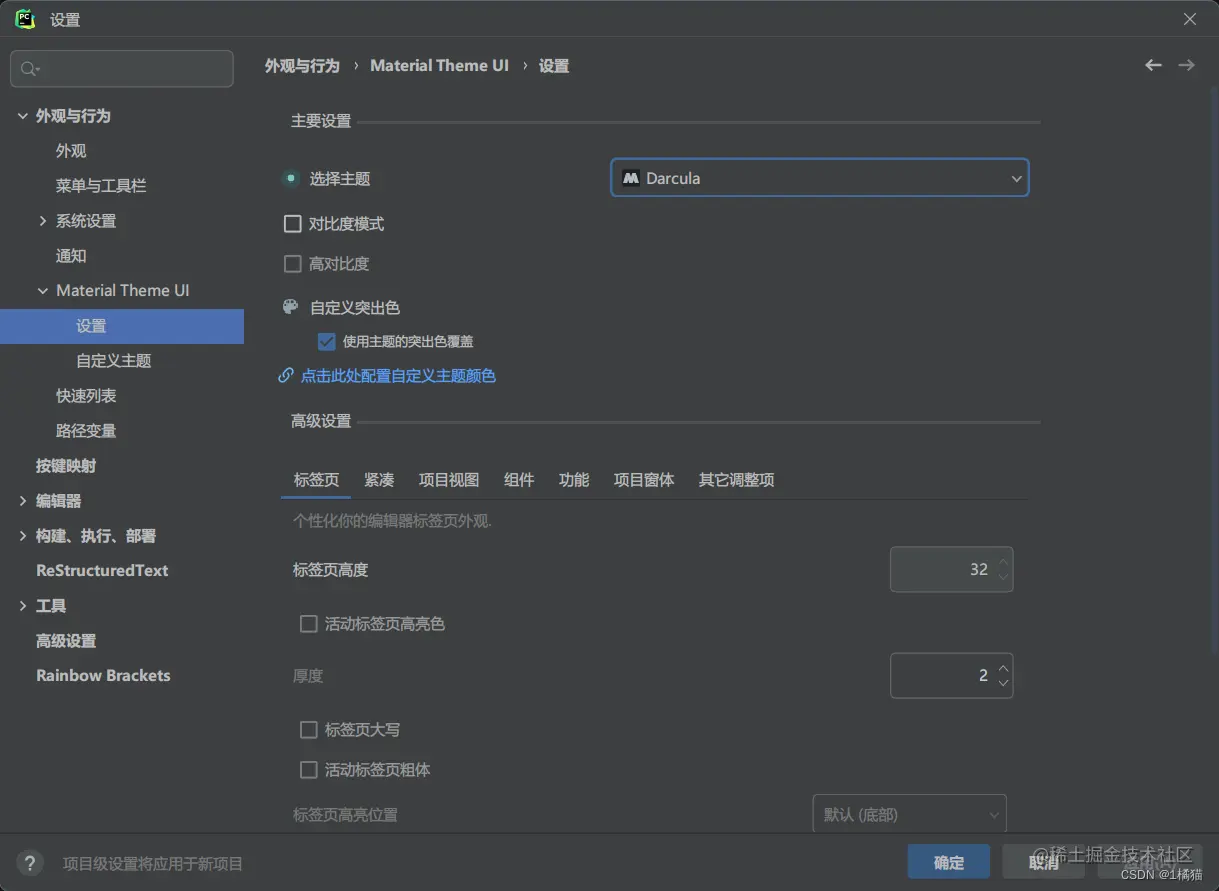Switch to the 项目视图 tab

(449, 480)
